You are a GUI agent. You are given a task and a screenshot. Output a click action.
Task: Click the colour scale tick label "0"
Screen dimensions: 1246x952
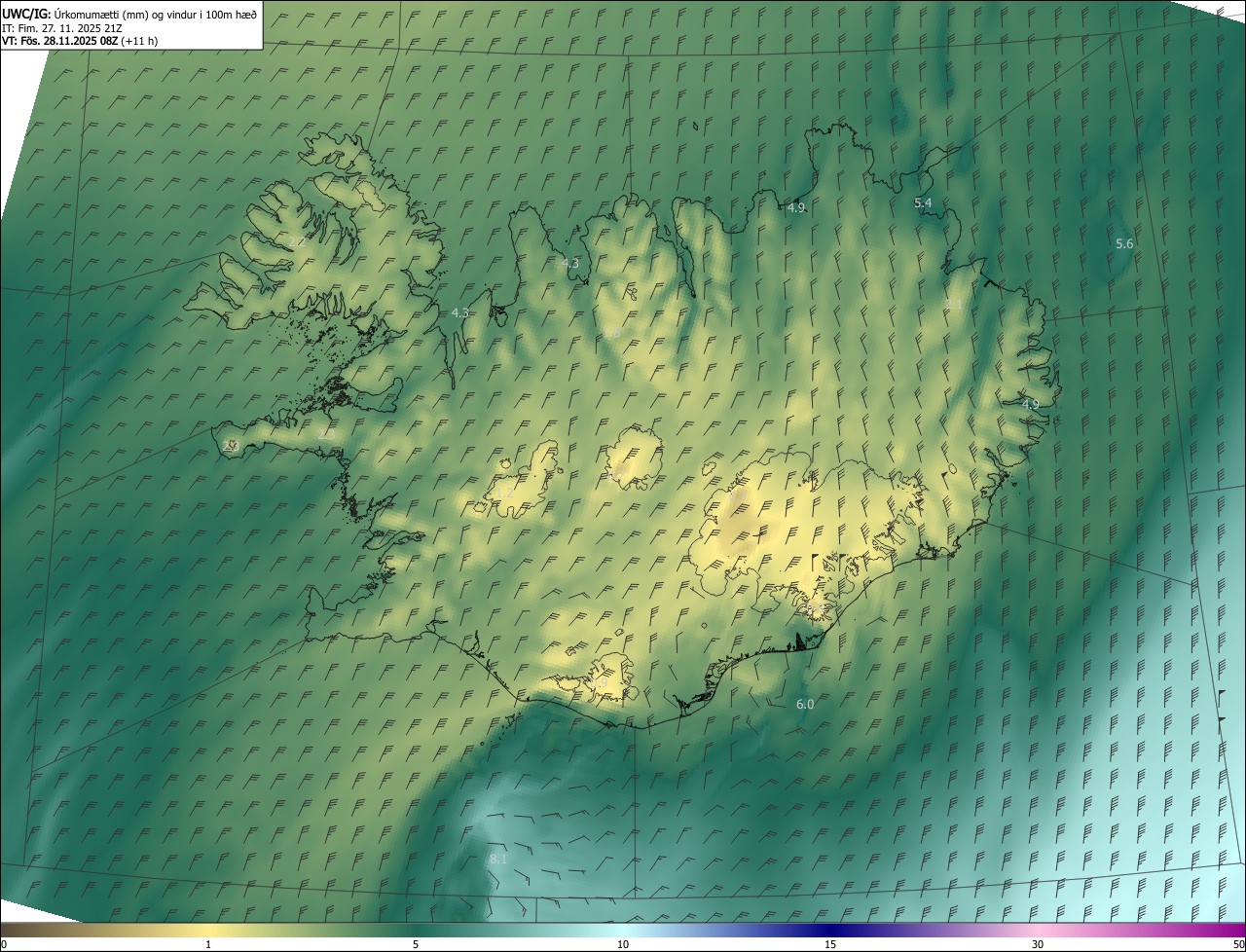pyautogui.click(x=4, y=944)
